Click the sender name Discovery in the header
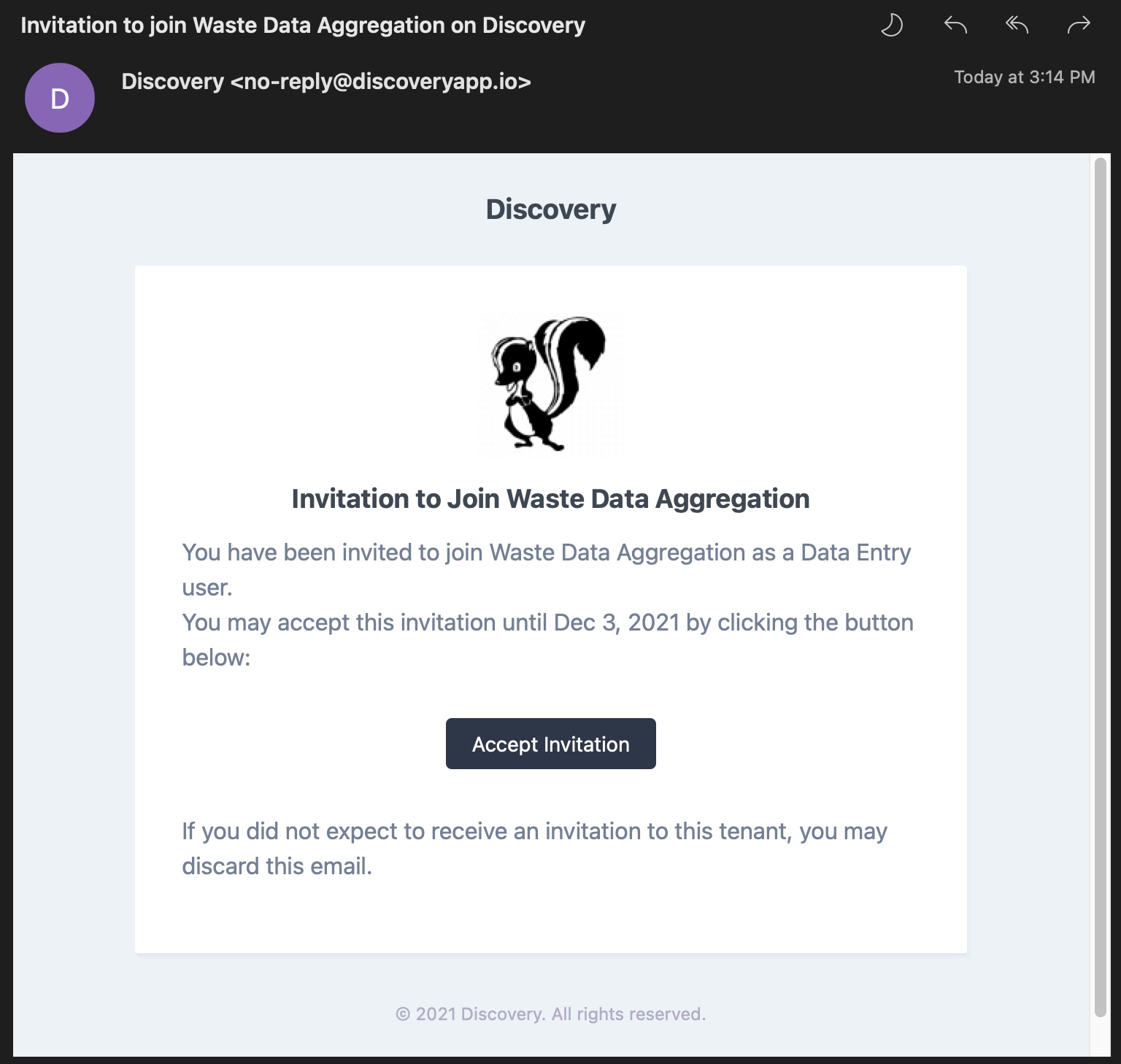Screen dimensions: 1121x1064 [x=173, y=81]
